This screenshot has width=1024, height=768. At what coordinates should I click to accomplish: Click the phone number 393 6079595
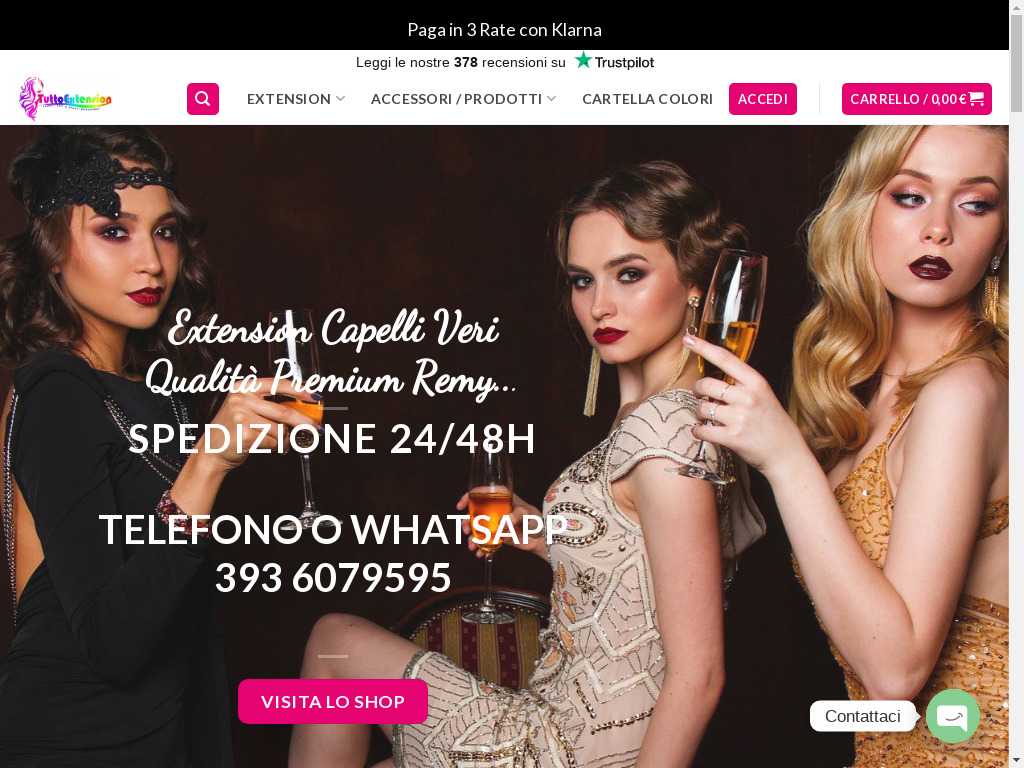point(333,578)
